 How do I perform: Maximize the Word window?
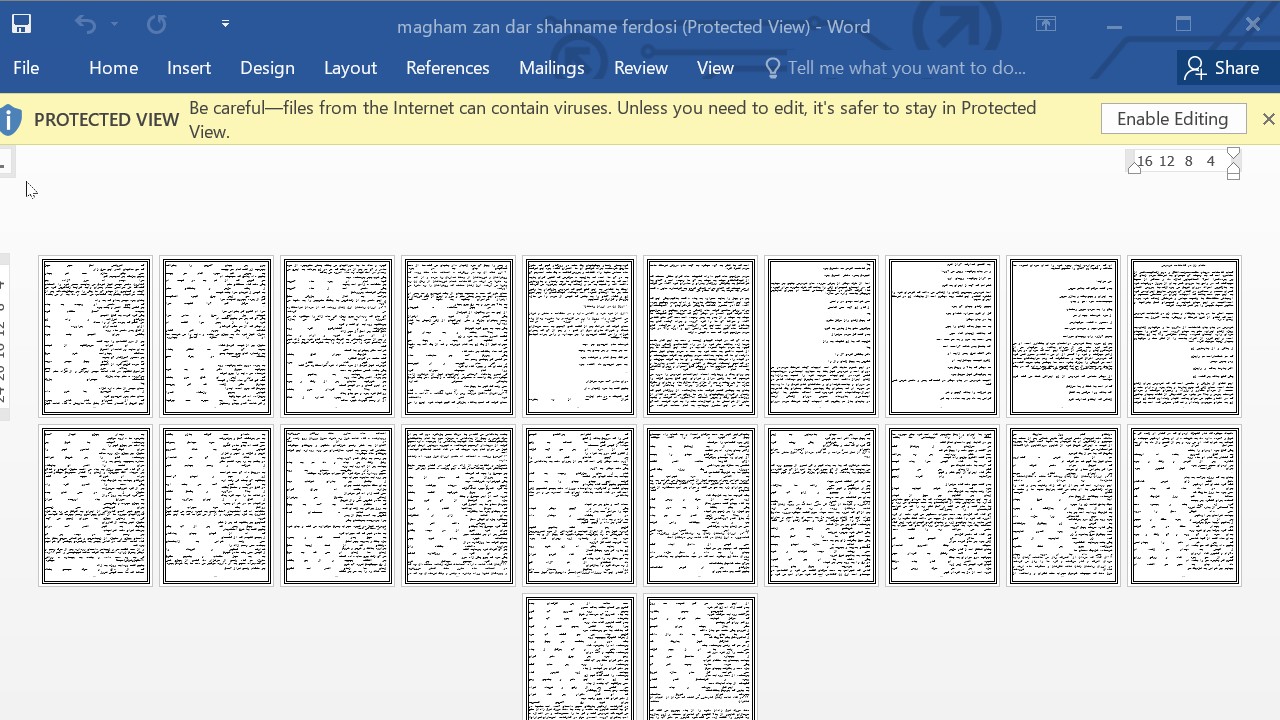(1183, 24)
